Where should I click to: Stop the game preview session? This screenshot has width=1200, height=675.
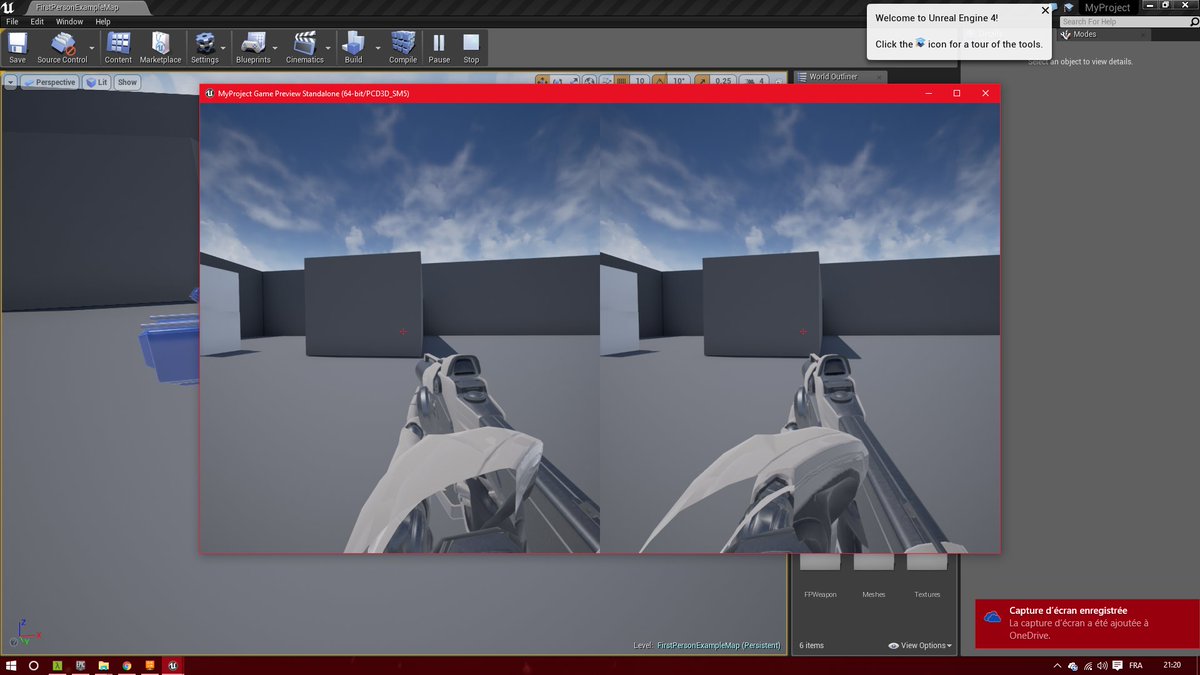471,48
